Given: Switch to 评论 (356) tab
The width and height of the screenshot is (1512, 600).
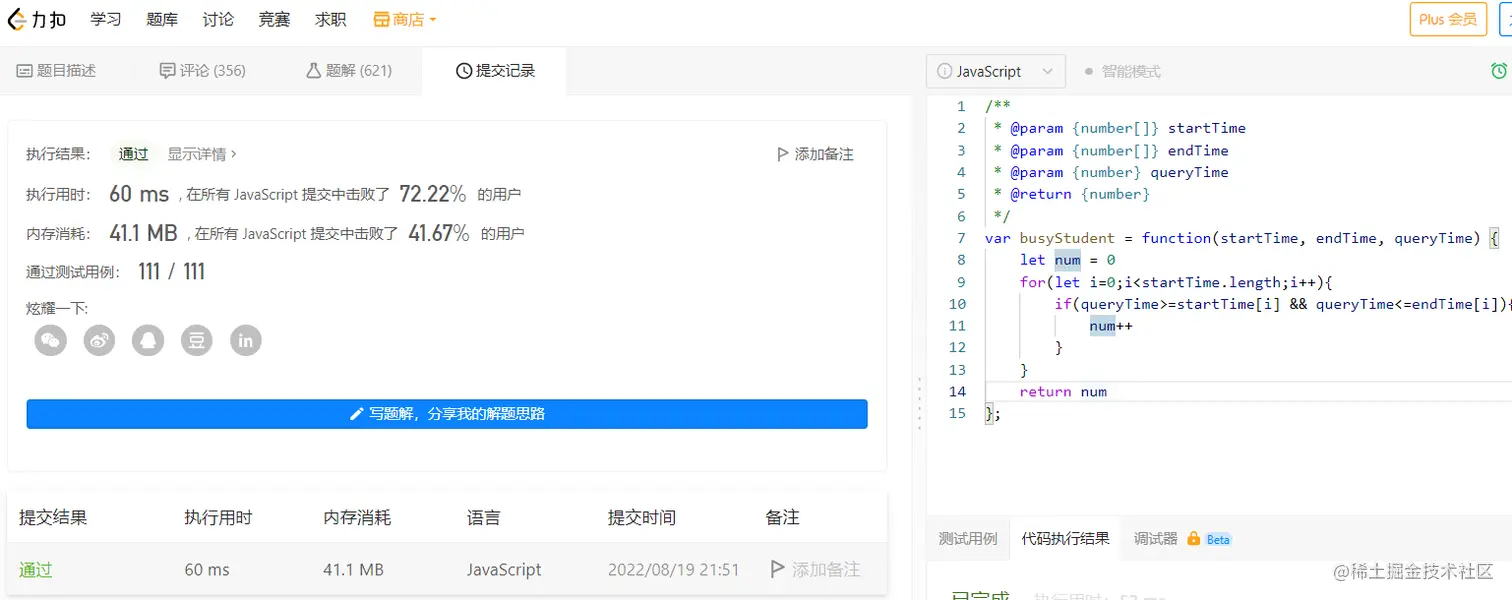Looking at the screenshot, I should point(203,71).
